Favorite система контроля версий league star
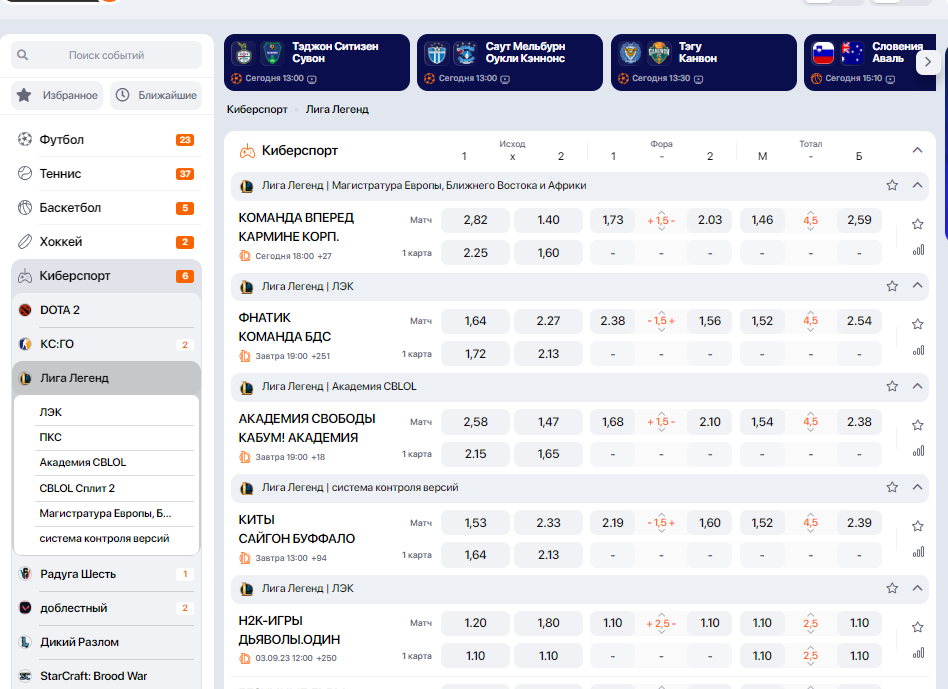Screen dimensions: 948x689 [892, 488]
